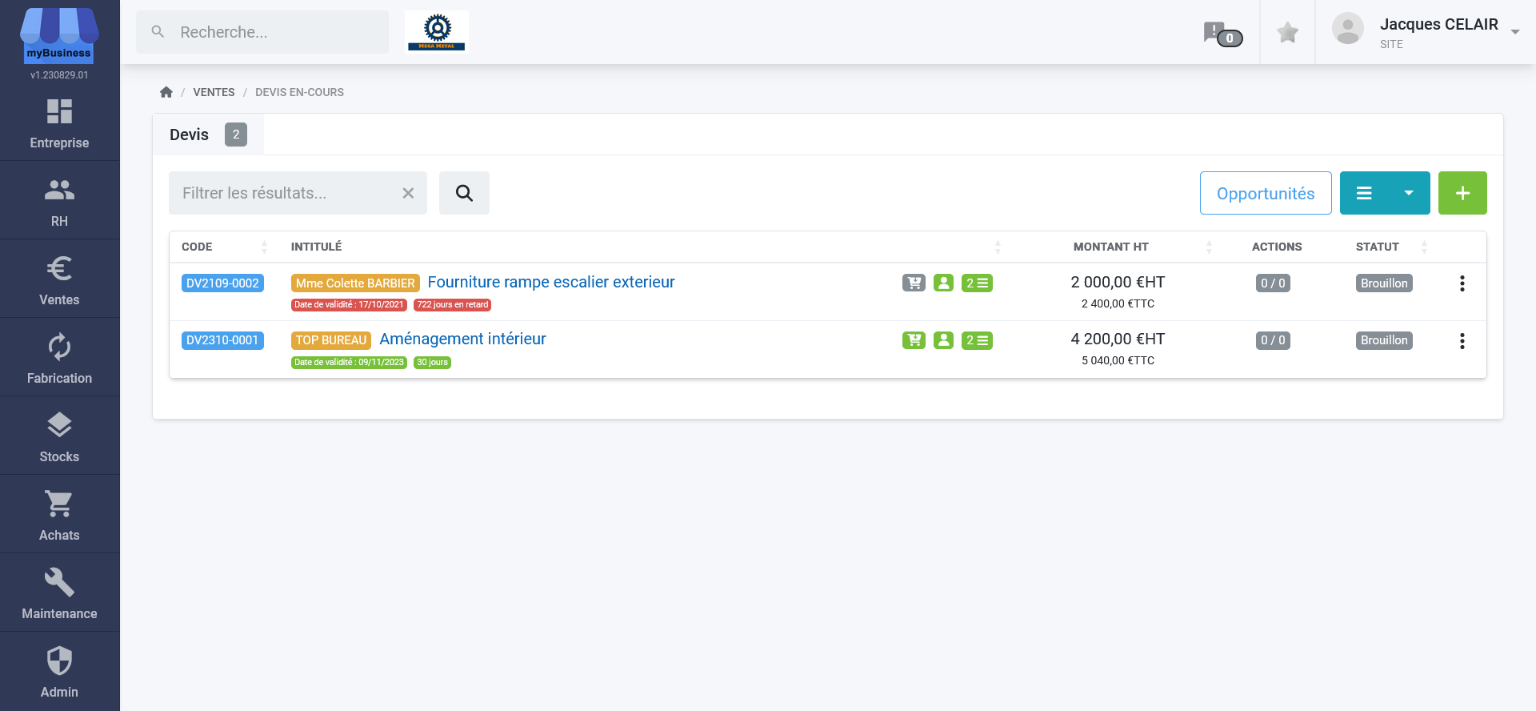Viewport: 1536px width, 711px height.
Task: Clear the filter field with X
Action: pyautogui.click(x=408, y=193)
